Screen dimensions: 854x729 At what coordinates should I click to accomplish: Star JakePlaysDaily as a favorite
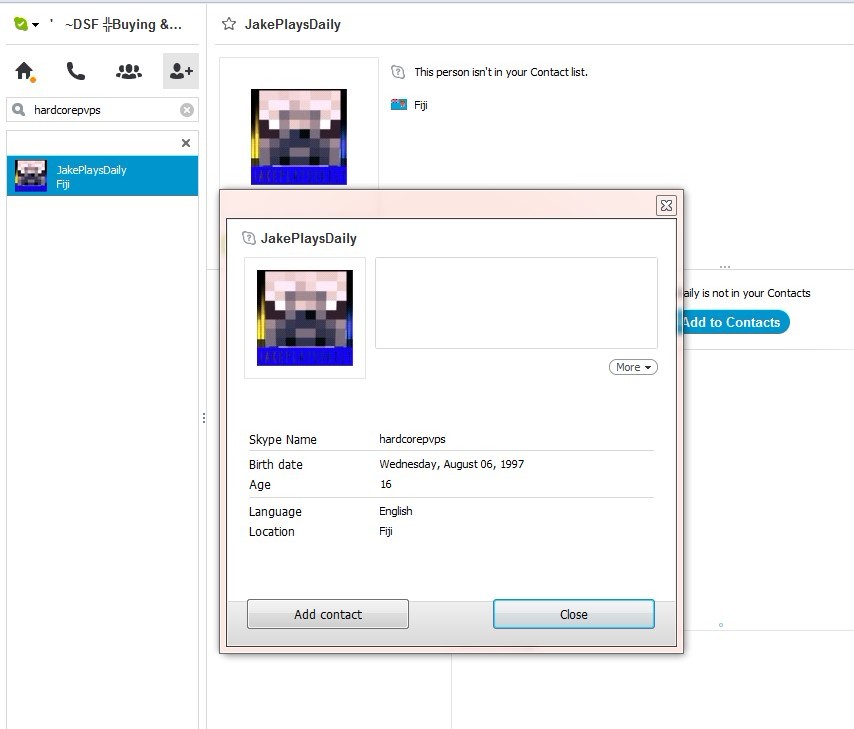pyautogui.click(x=229, y=24)
